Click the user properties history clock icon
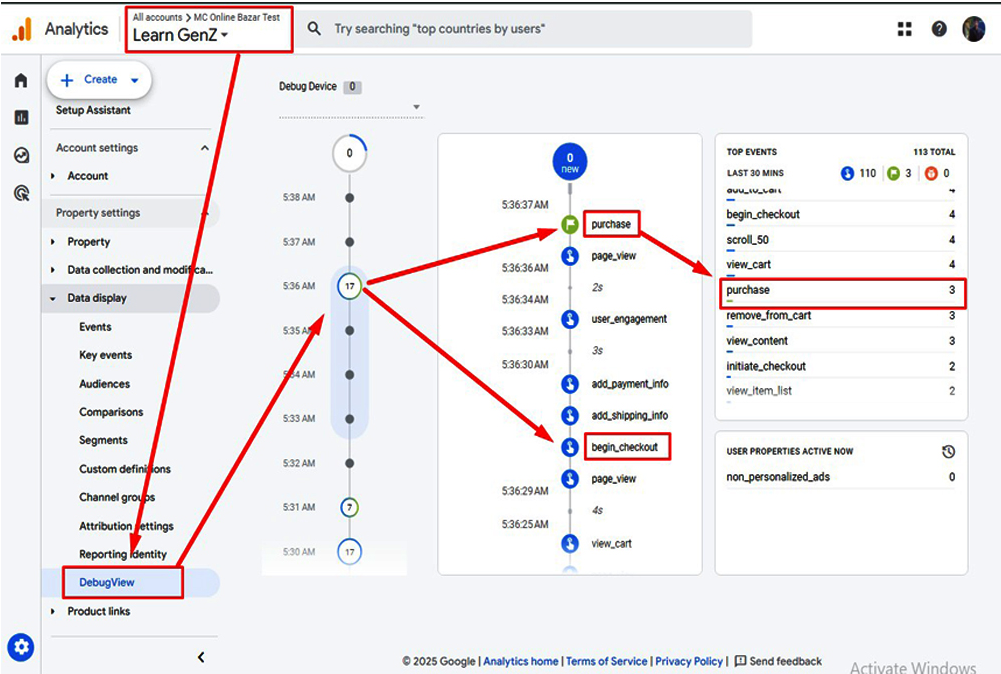The width and height of the screenshot is (1001, 674). click(x=948, y=451)
